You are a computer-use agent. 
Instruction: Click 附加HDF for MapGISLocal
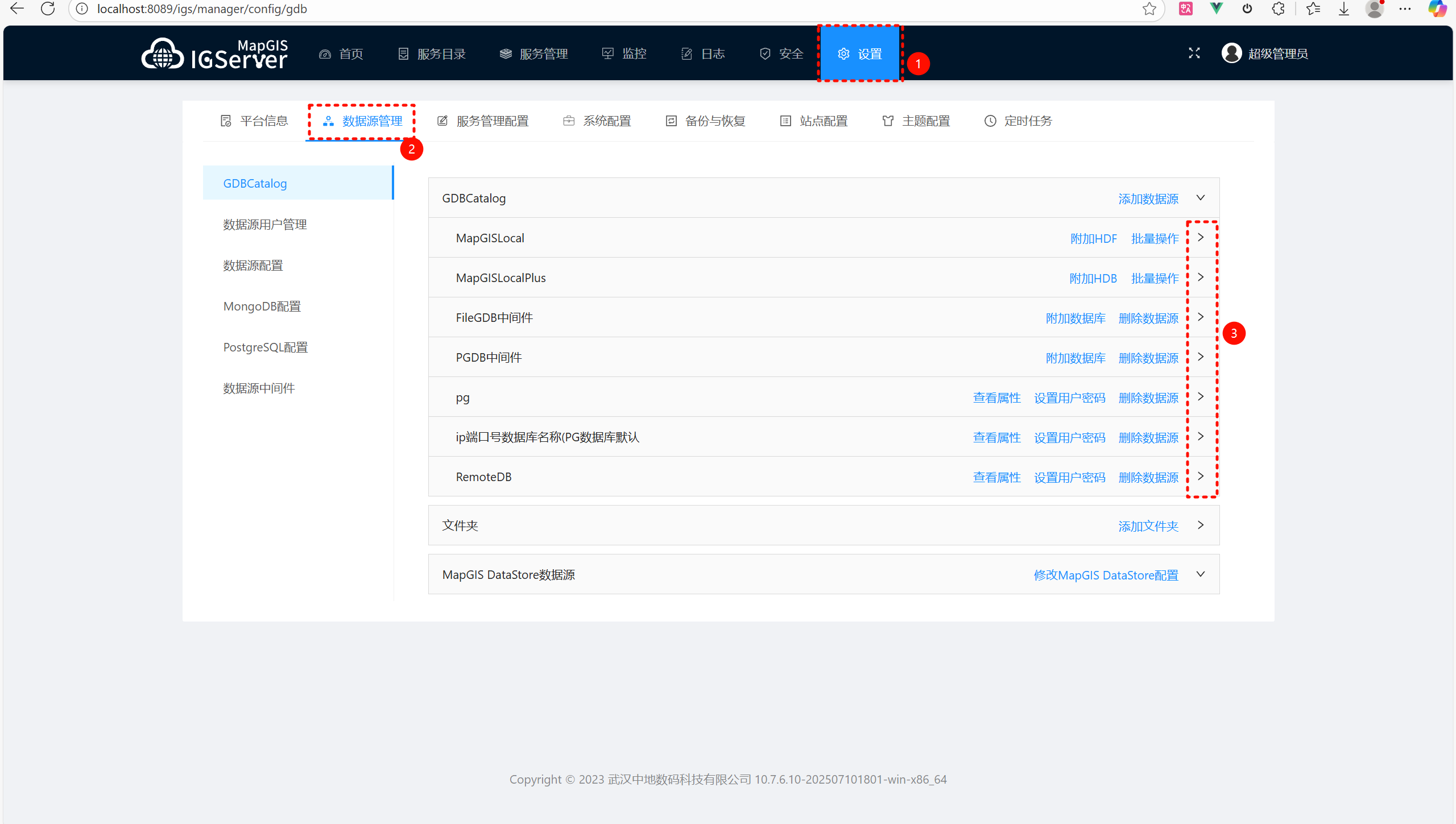pyautogui.click(x=1093, y=239)
